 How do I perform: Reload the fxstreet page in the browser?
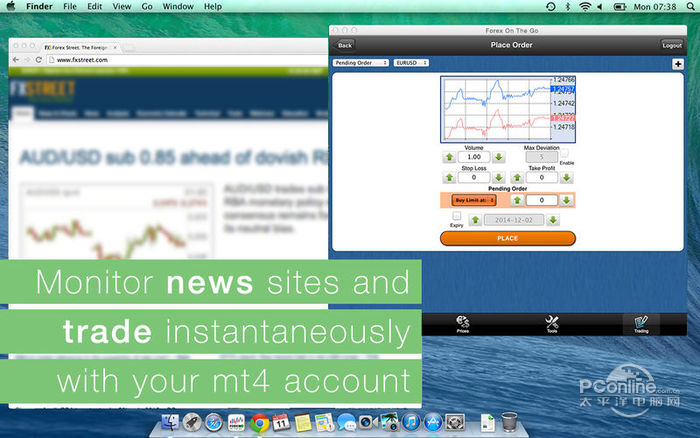click(38, 59)
